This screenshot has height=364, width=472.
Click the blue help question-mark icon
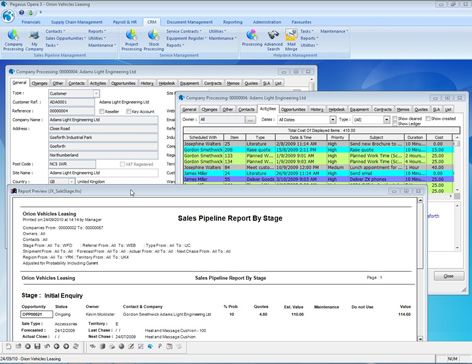tap(22, 12)
